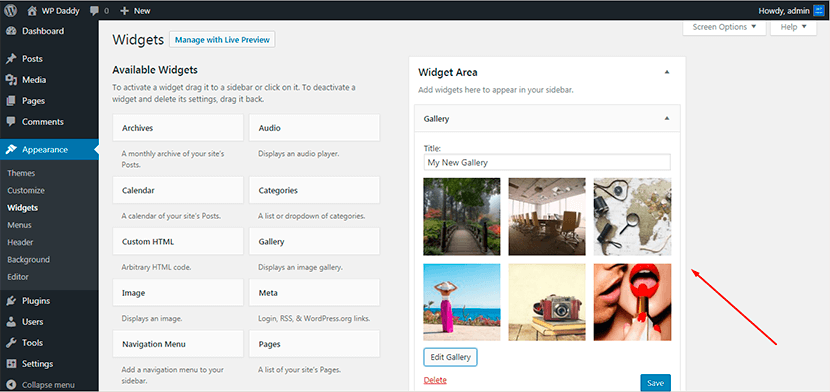The width and height of the screenshot is (830, 392).
Task: Click the Appearance brush icon
Action: pyautogui.click(x=11, y=149)
